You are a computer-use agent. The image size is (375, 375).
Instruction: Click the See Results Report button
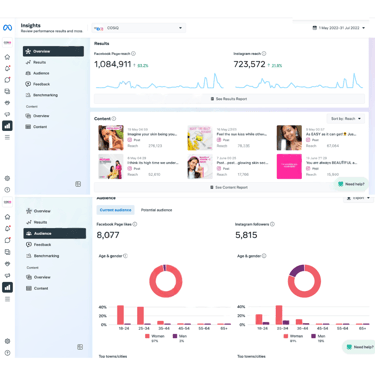pos(229,99)
